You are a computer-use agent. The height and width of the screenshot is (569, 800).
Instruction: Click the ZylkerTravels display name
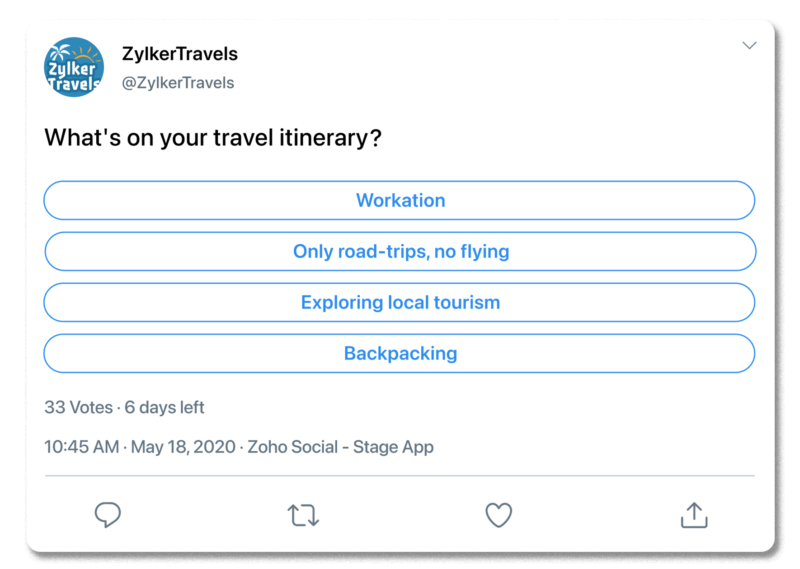coord(179,53)
